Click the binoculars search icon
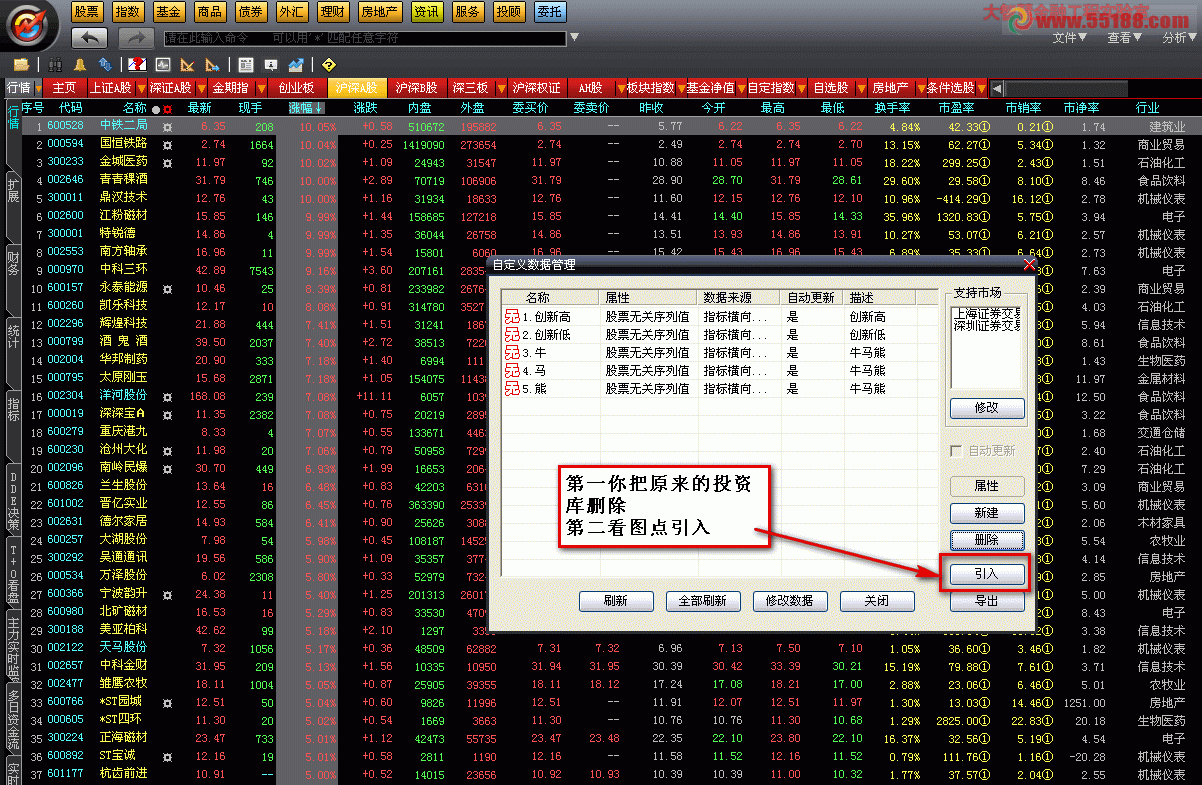The image size is (1202, 785). click(55, 65)
